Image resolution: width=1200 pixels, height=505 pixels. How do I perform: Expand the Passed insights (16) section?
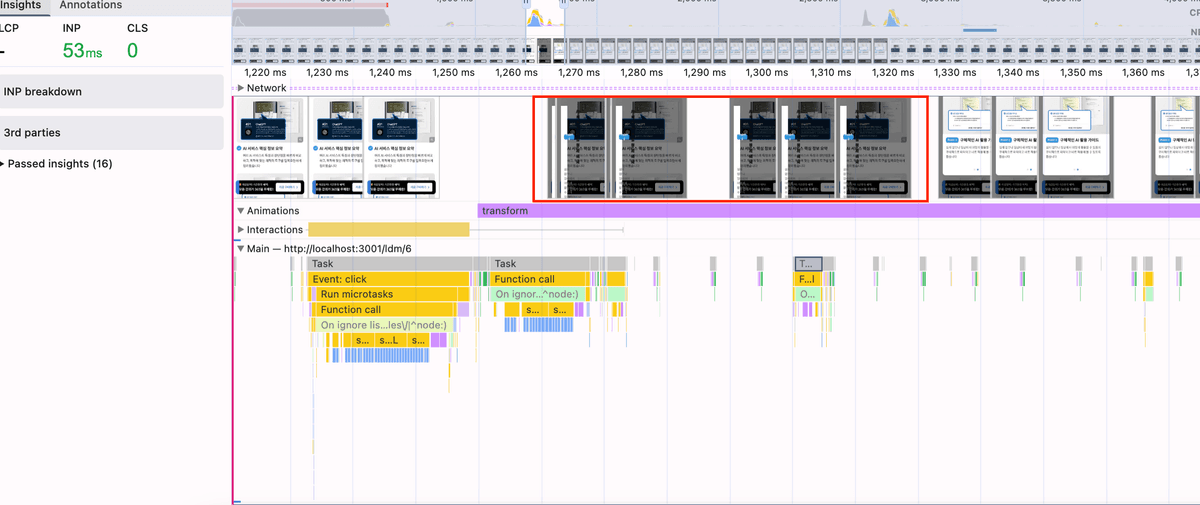pos(59,163)
